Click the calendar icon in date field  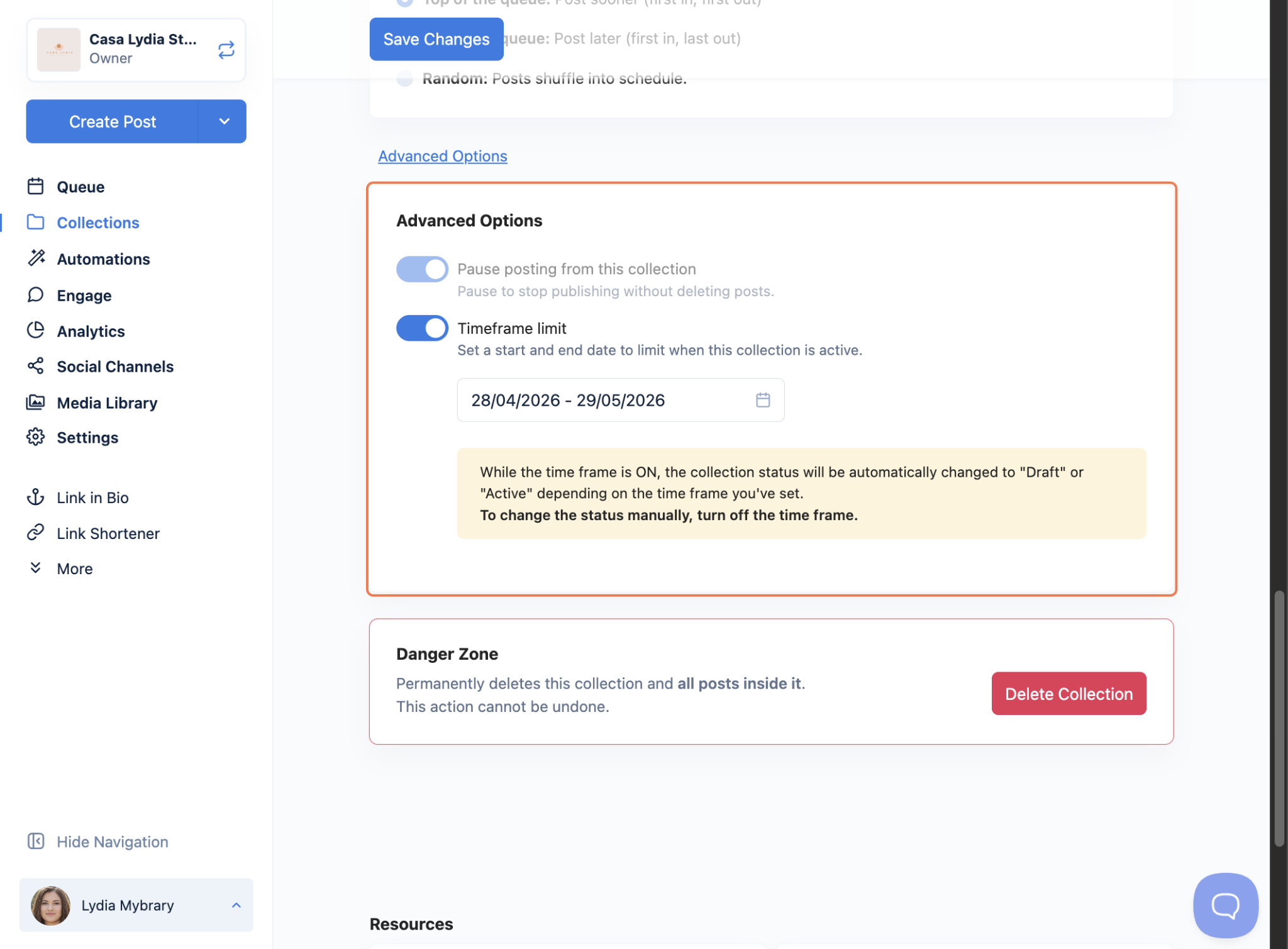click(762, 400)
